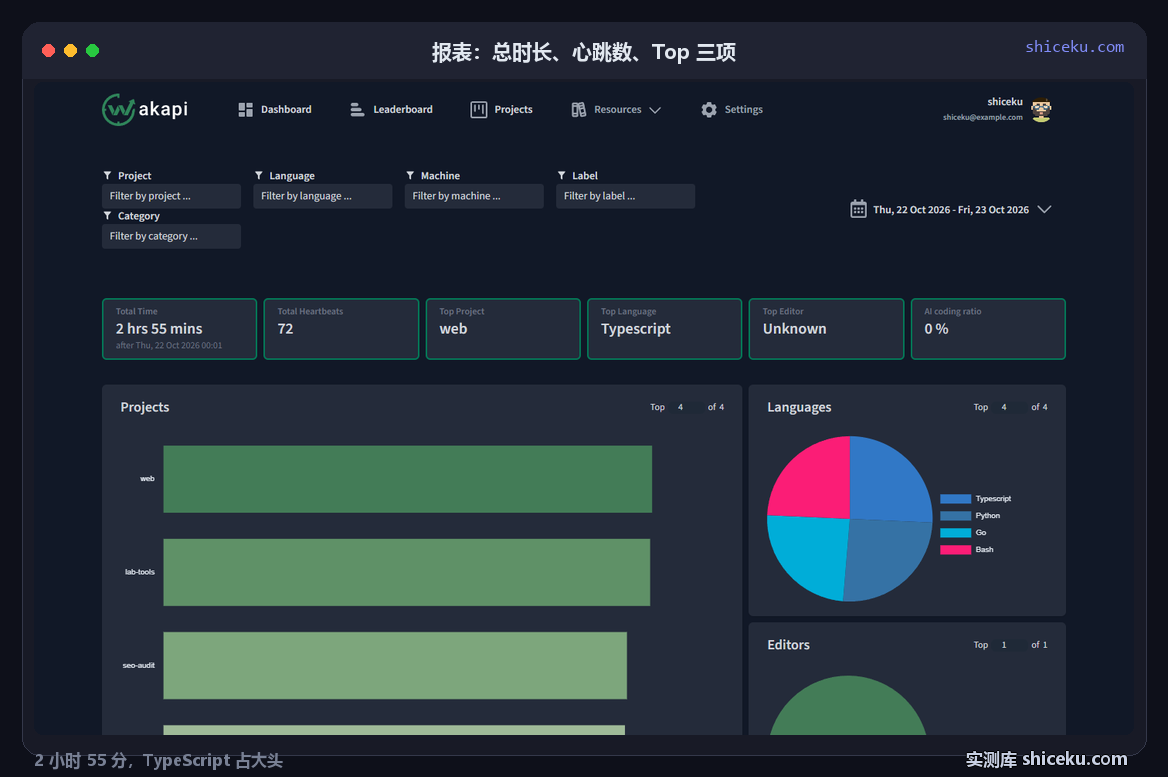Click the Top Language Typescript card
Screen dimensions: 1168x777
(664, 329)
